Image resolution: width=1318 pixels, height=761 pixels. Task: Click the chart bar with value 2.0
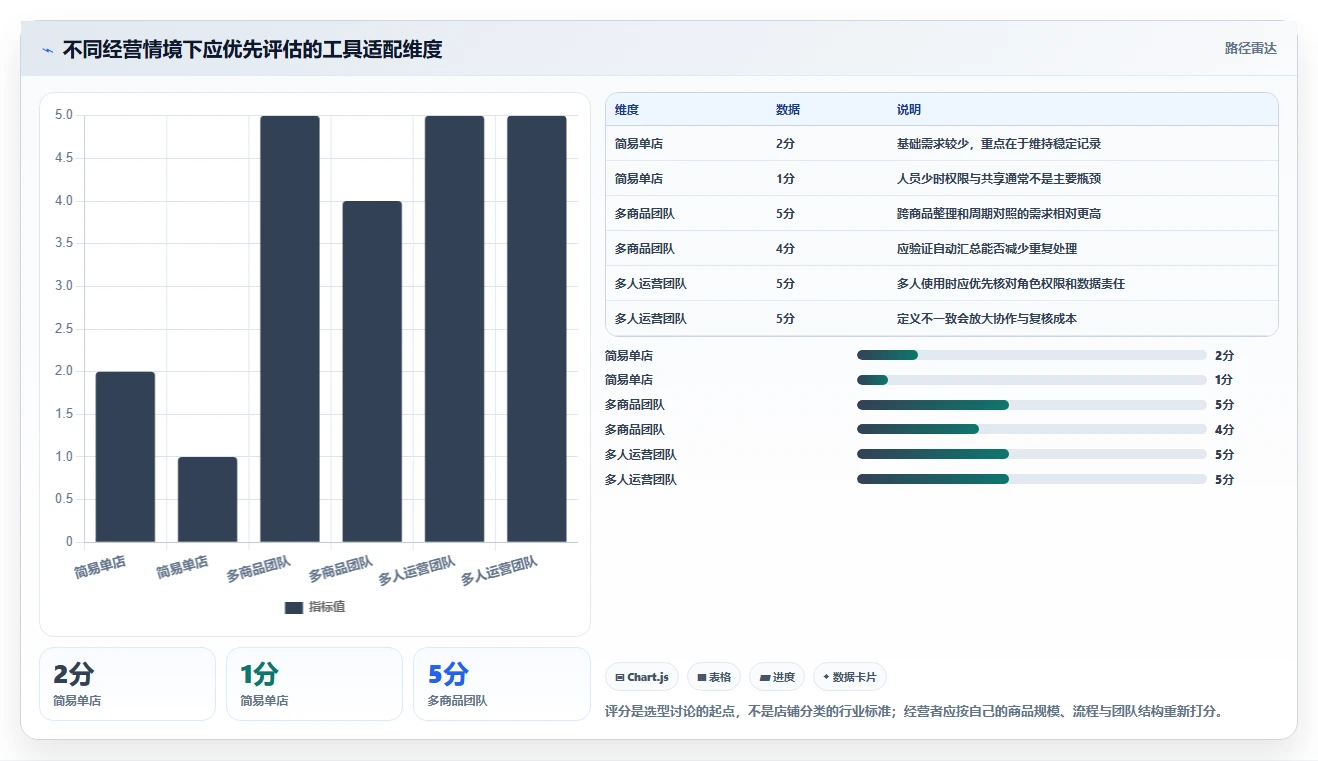coord(125,457)
